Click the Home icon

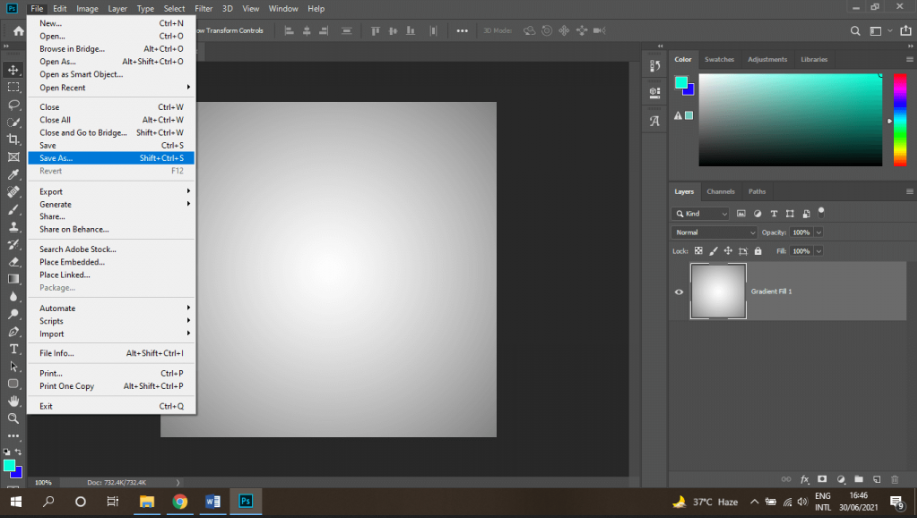pos(19,31)
